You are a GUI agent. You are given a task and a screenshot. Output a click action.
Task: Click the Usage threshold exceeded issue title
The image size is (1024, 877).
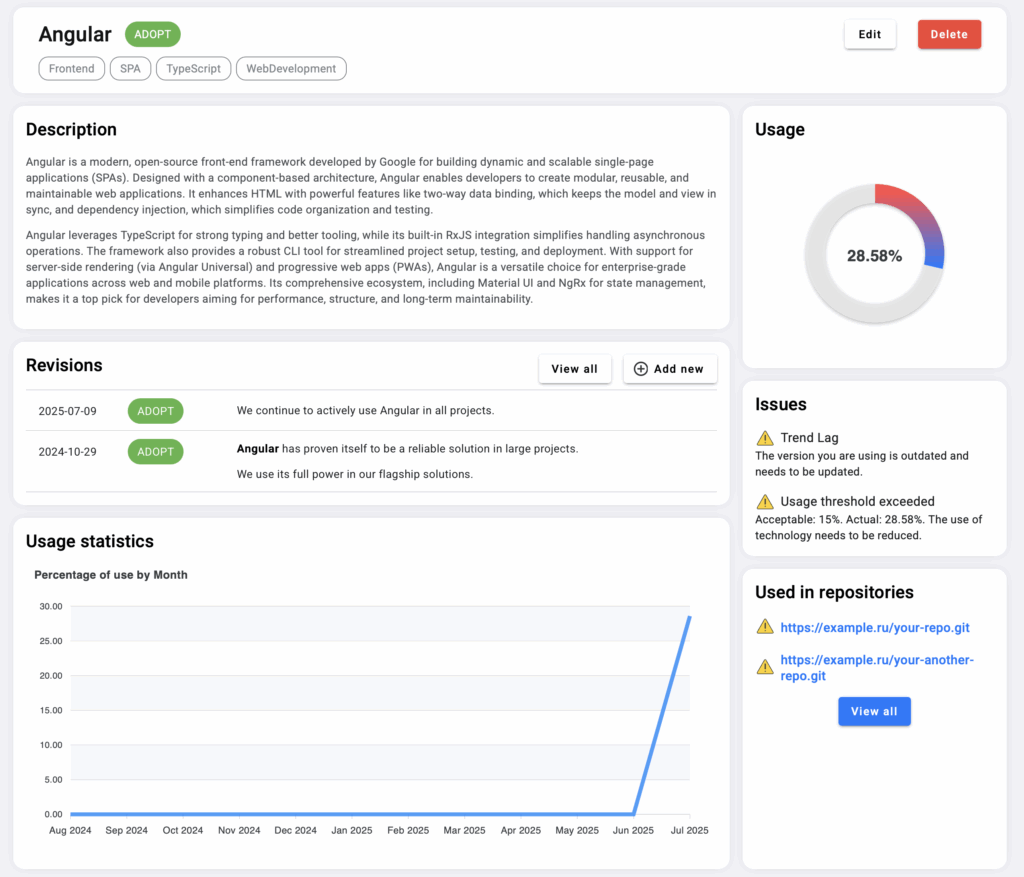click(x=857, y=502)
